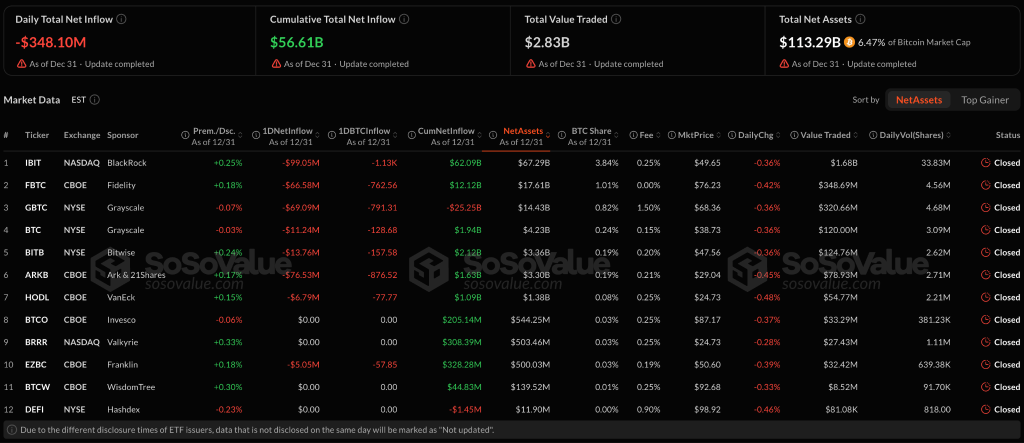Image resolution: width=1024 pixels, height=443 pixels.
Task: Click info icon beside Prem./Dsc. column header
Action: [185, 135]
